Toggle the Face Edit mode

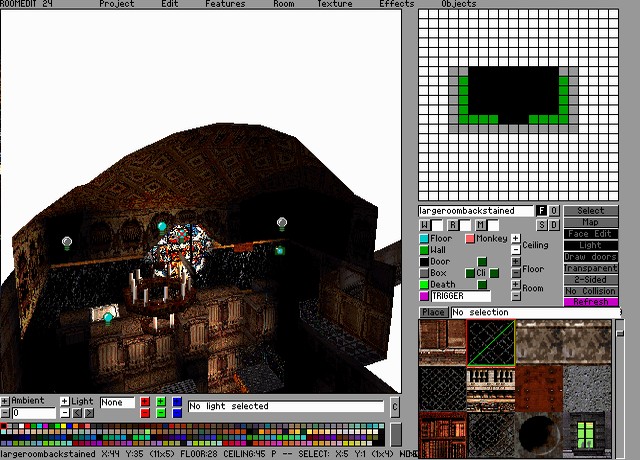[591, 234]
